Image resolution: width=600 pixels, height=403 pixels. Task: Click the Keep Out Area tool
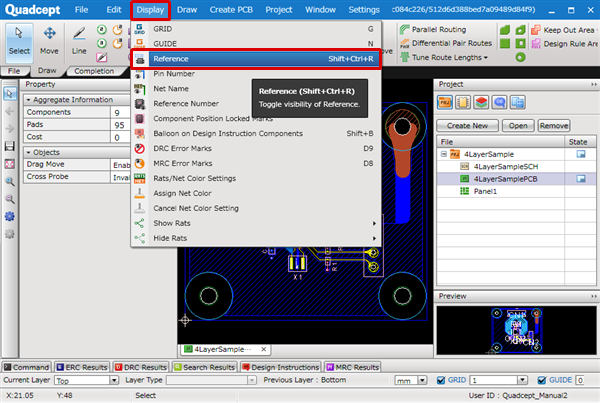tap(563, 30)
